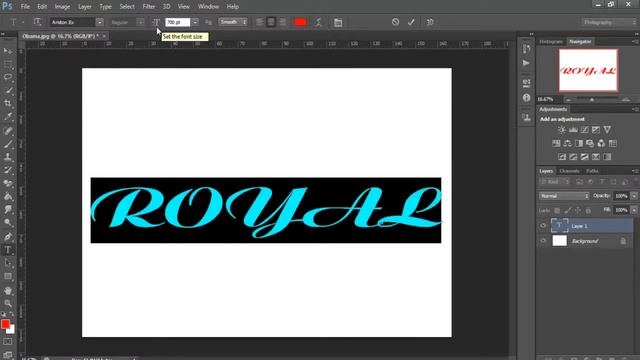Image resolution: width=640 pixels, height=360 pixels.
Task: Select the Quick Selection tool
Action: pos(8,91)
